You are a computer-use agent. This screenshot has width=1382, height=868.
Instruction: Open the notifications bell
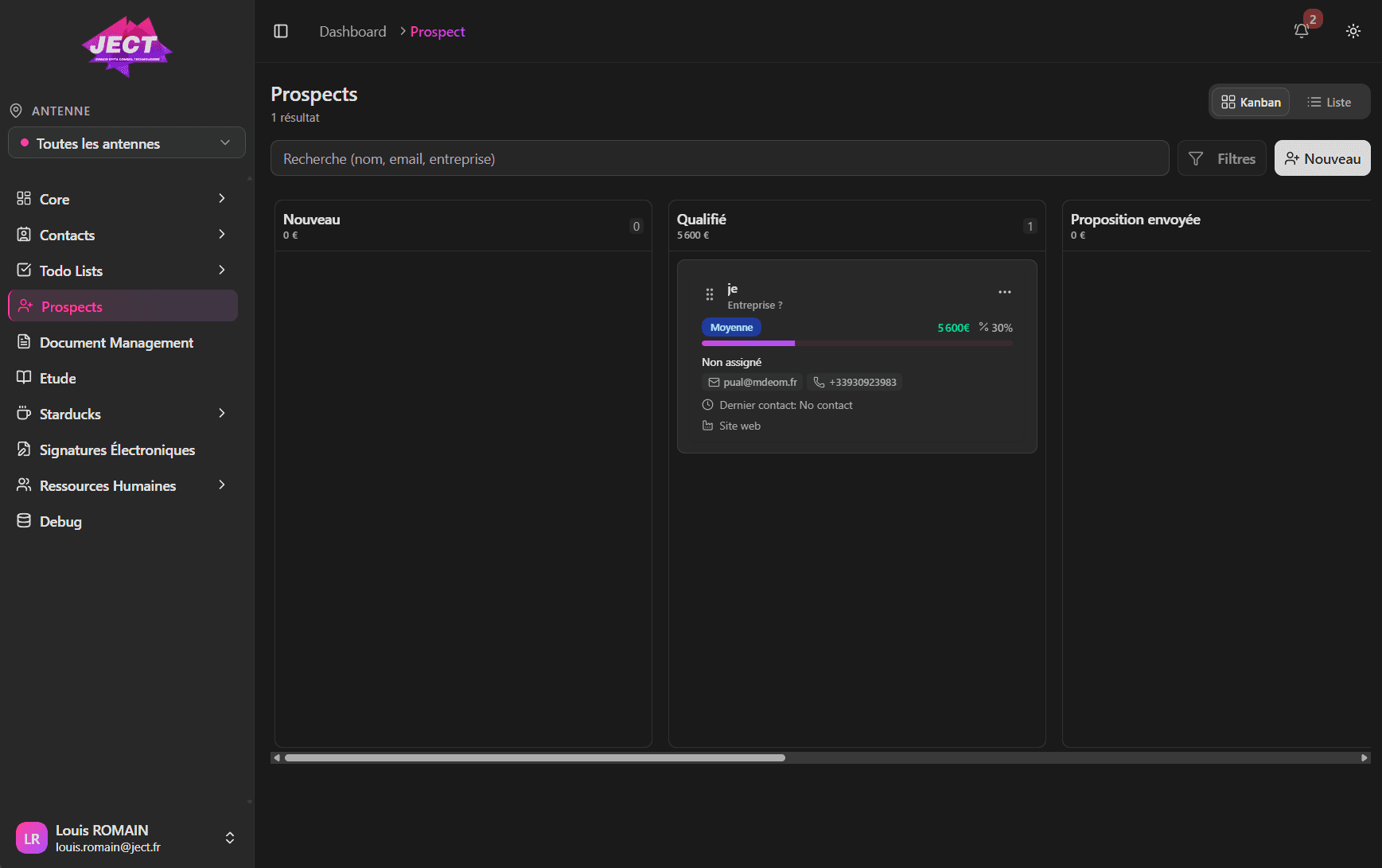tap(1302, 31)
